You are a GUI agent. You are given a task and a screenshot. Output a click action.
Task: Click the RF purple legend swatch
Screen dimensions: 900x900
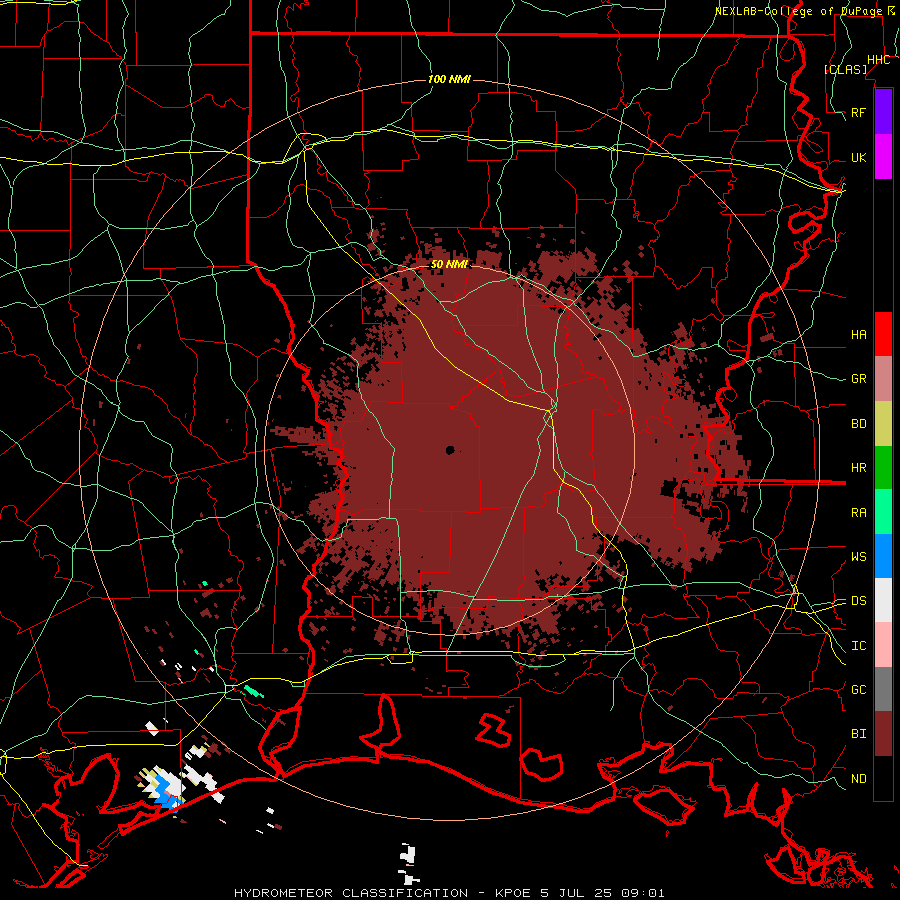883,112
